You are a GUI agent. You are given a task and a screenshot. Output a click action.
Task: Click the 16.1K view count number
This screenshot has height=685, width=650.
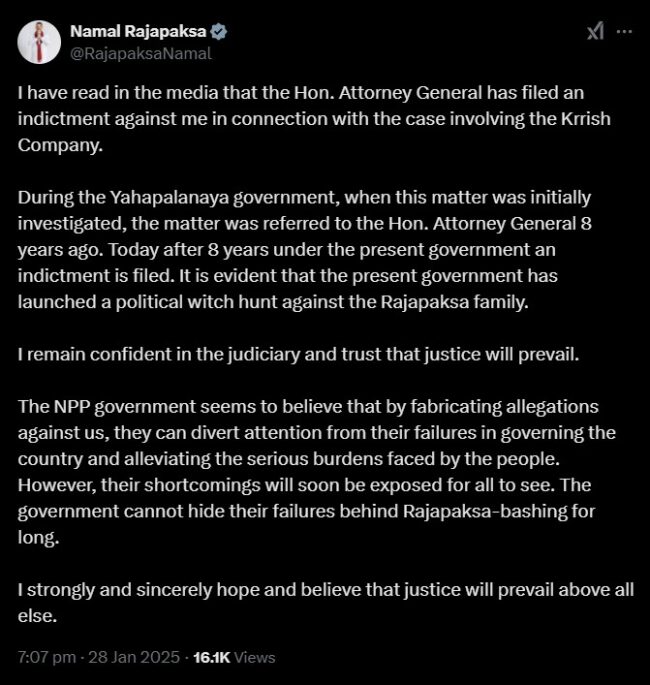tap(211, 657)
